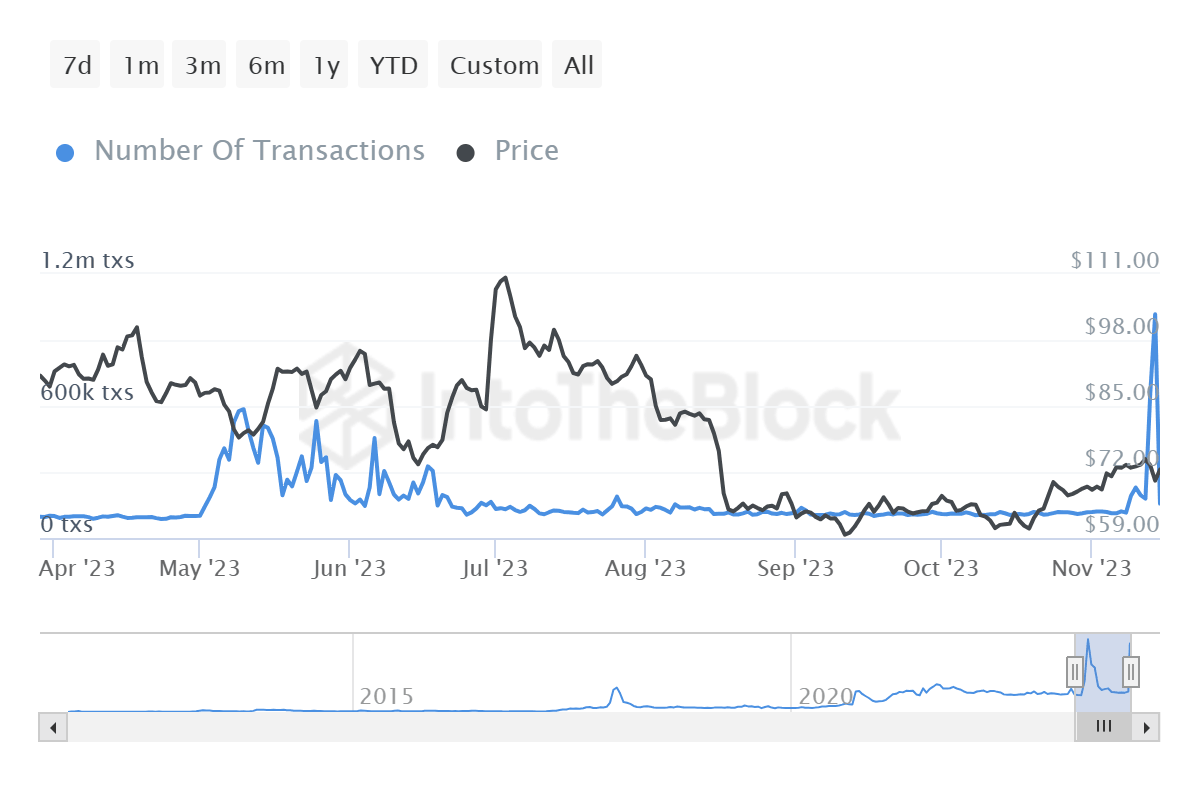The height and width of the screenshot is (800, 1200).
Task: Click the blue Number Of Transactions legend dot
Action: click(x=64, y=150)
